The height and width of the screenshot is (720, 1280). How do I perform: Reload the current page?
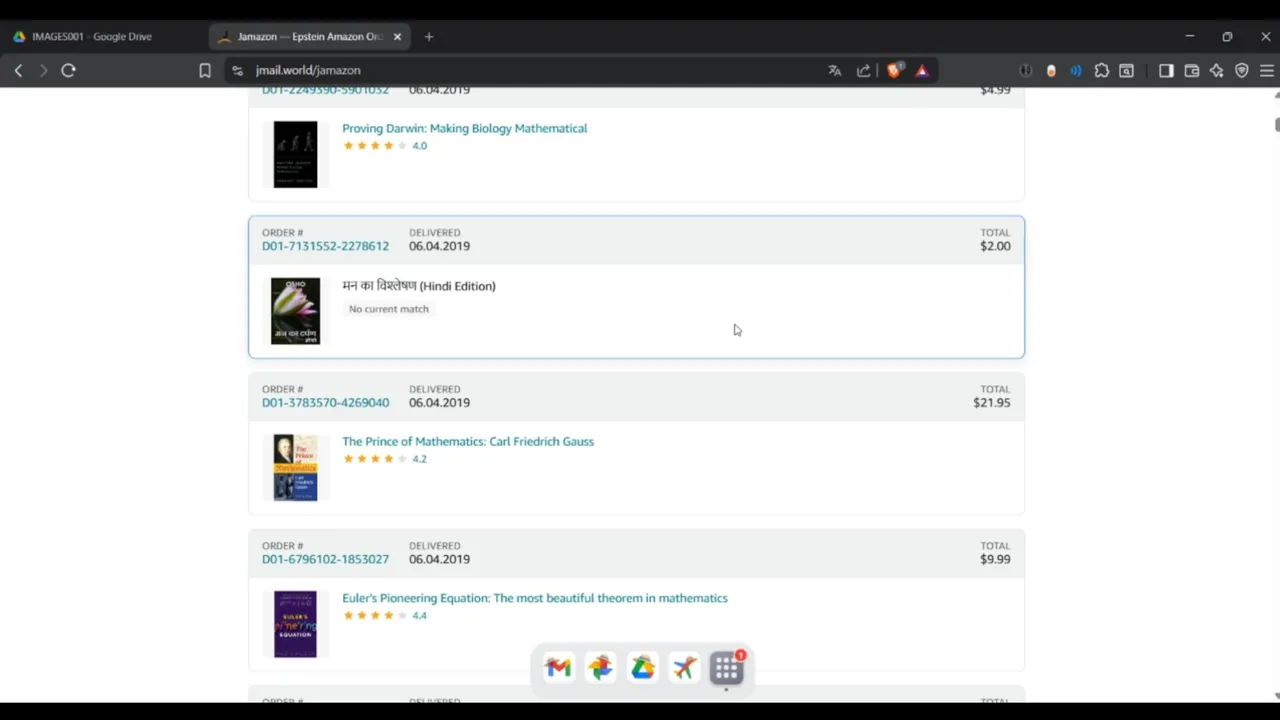pos(68,70)
